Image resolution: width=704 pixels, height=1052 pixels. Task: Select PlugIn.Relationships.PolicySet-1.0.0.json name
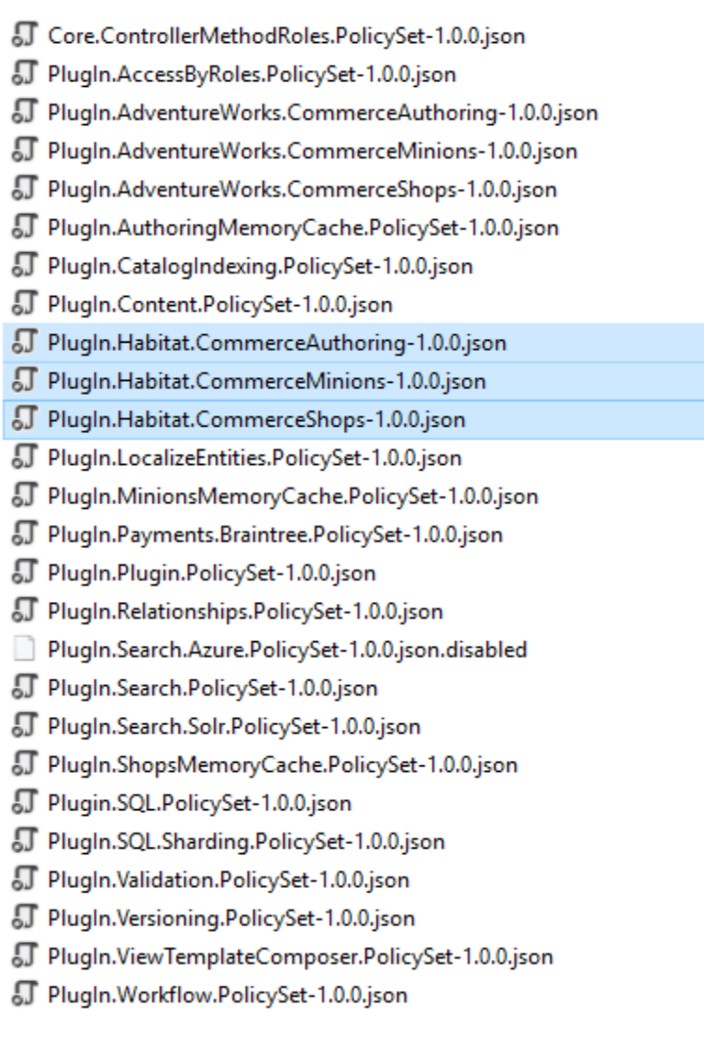[x=246, y=611]
